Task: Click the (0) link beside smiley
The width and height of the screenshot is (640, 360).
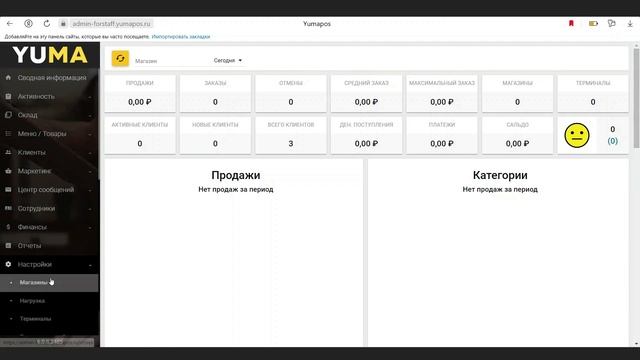Action: [613, 141]
